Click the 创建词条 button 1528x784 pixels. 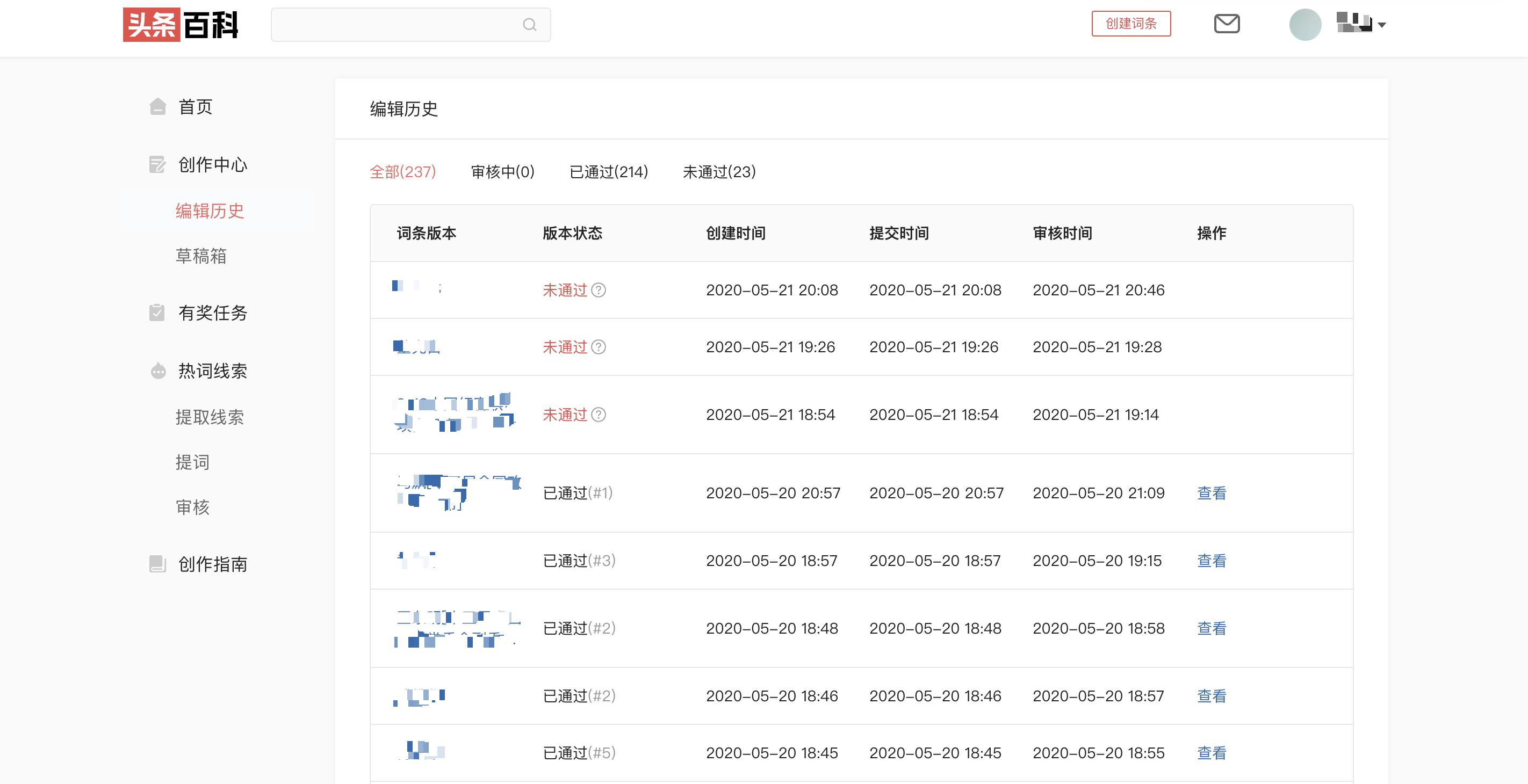(x=1131, y=24)
